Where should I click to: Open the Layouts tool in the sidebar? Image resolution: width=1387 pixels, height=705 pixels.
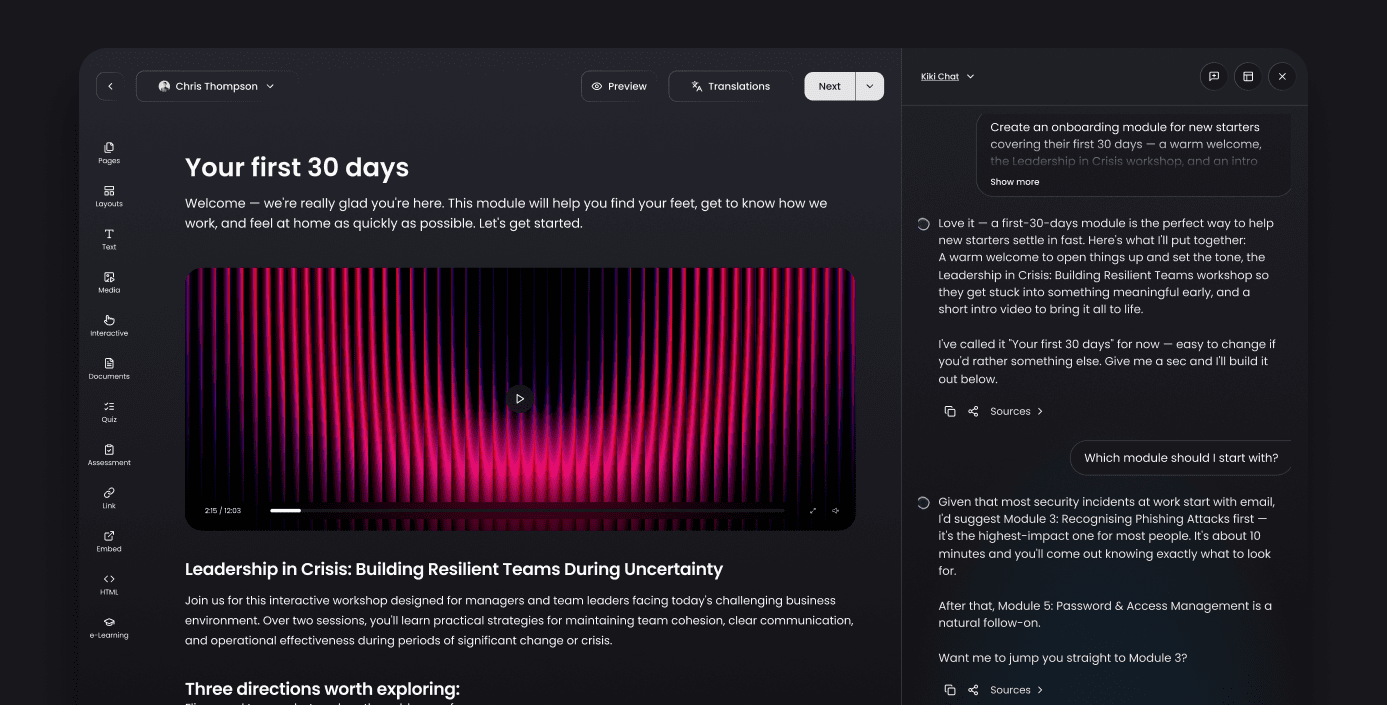point(109,195)
